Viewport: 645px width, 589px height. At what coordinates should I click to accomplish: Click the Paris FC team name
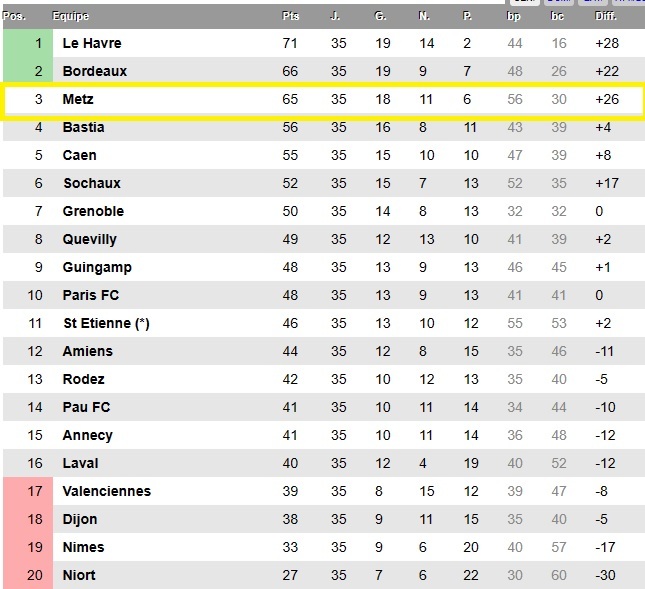90,296
